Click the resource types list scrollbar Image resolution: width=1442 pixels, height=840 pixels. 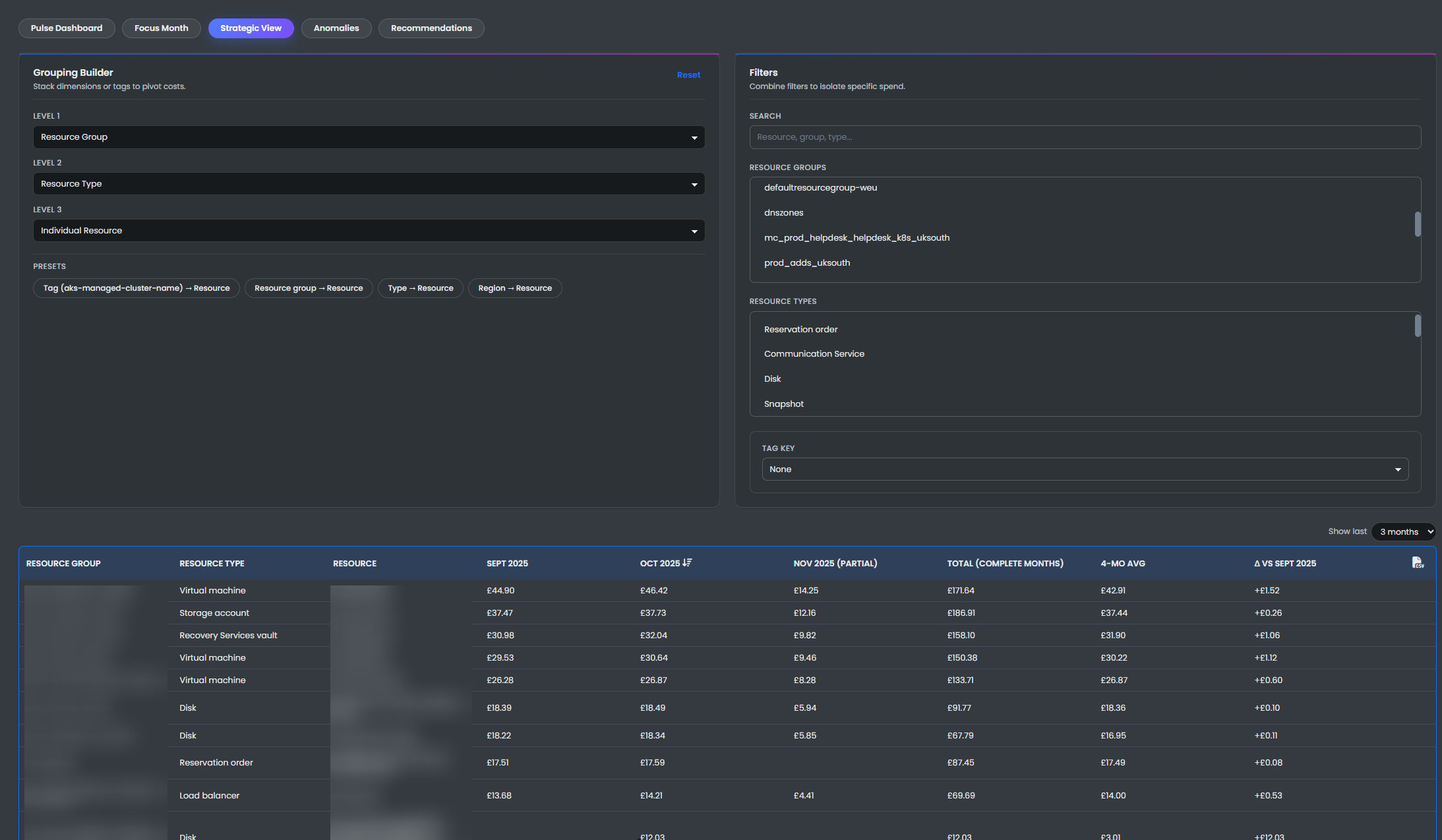(x=1418, y=326)
